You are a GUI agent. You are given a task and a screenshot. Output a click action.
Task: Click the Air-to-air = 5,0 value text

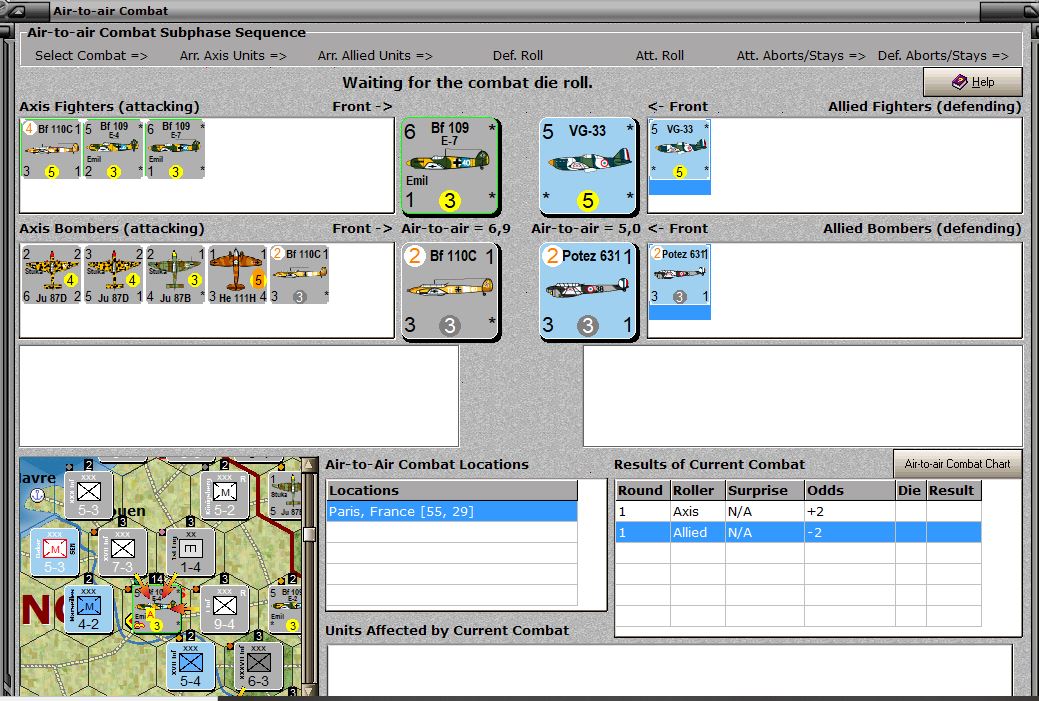point(586,229)
